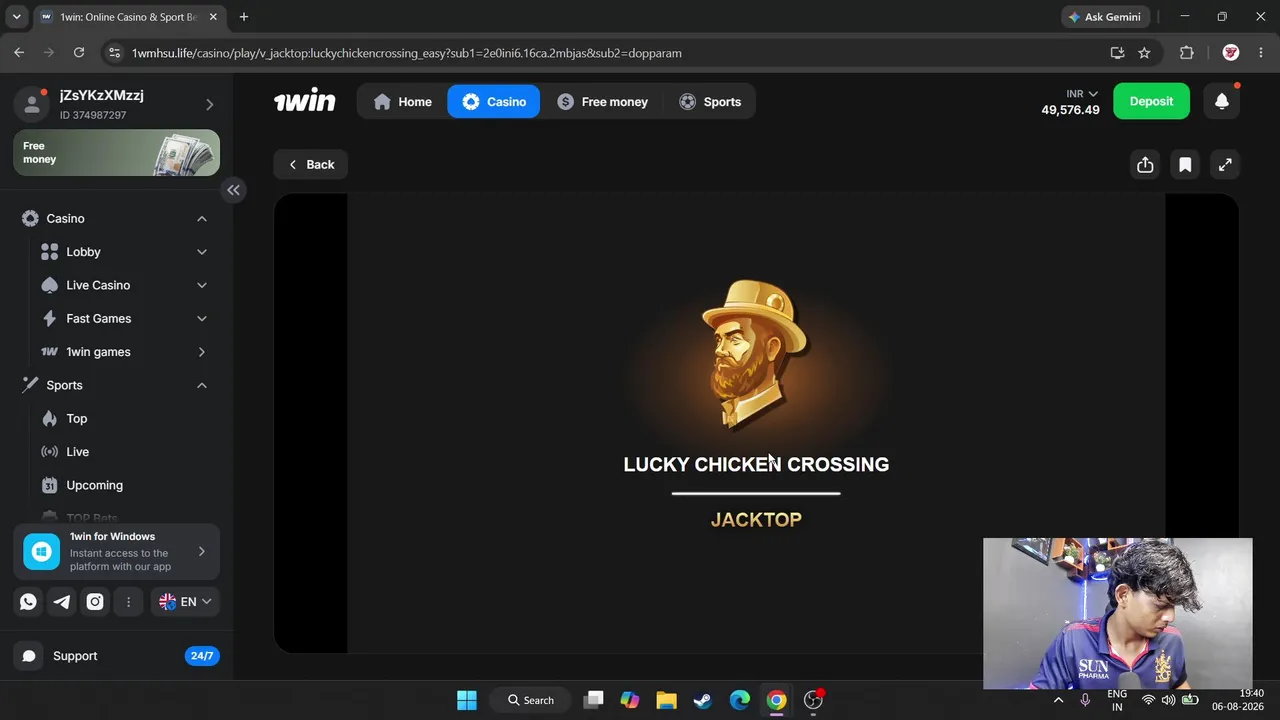The height and width of the screenshot is (720, 1280).
Task: Select the Casino nav tab
Action: click(x=494, y=101)
